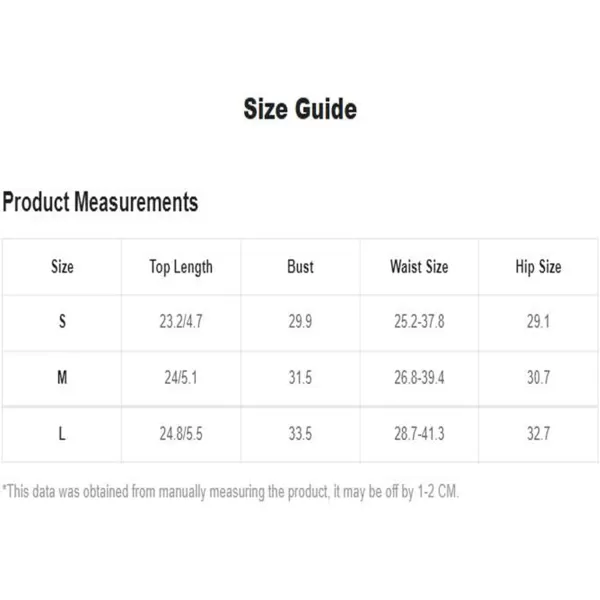Click the 30.7 hip size value
The image size is (600, 600).
pos(538,378)
